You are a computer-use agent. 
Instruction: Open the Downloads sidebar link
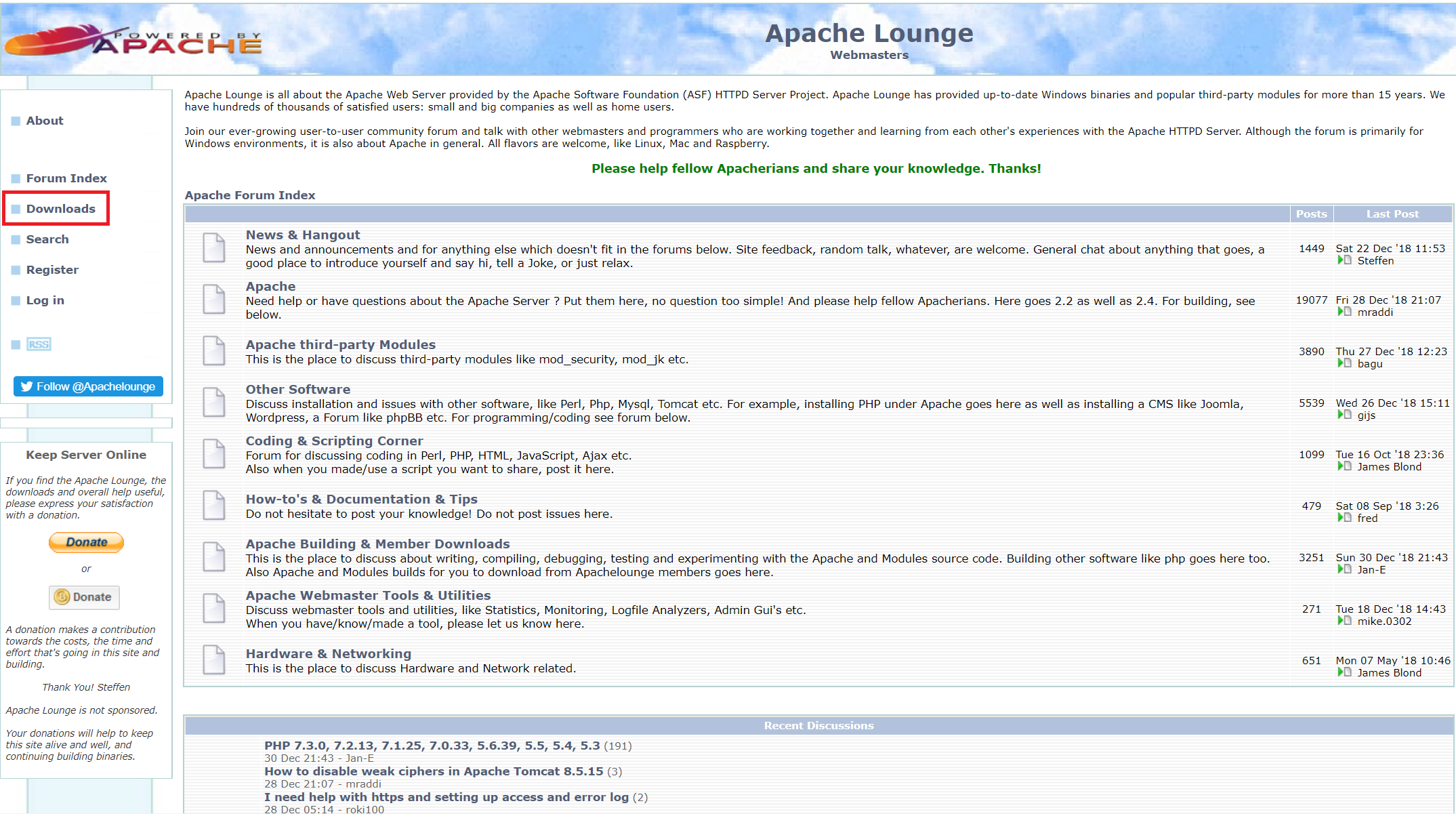click(x=60, y=208)
